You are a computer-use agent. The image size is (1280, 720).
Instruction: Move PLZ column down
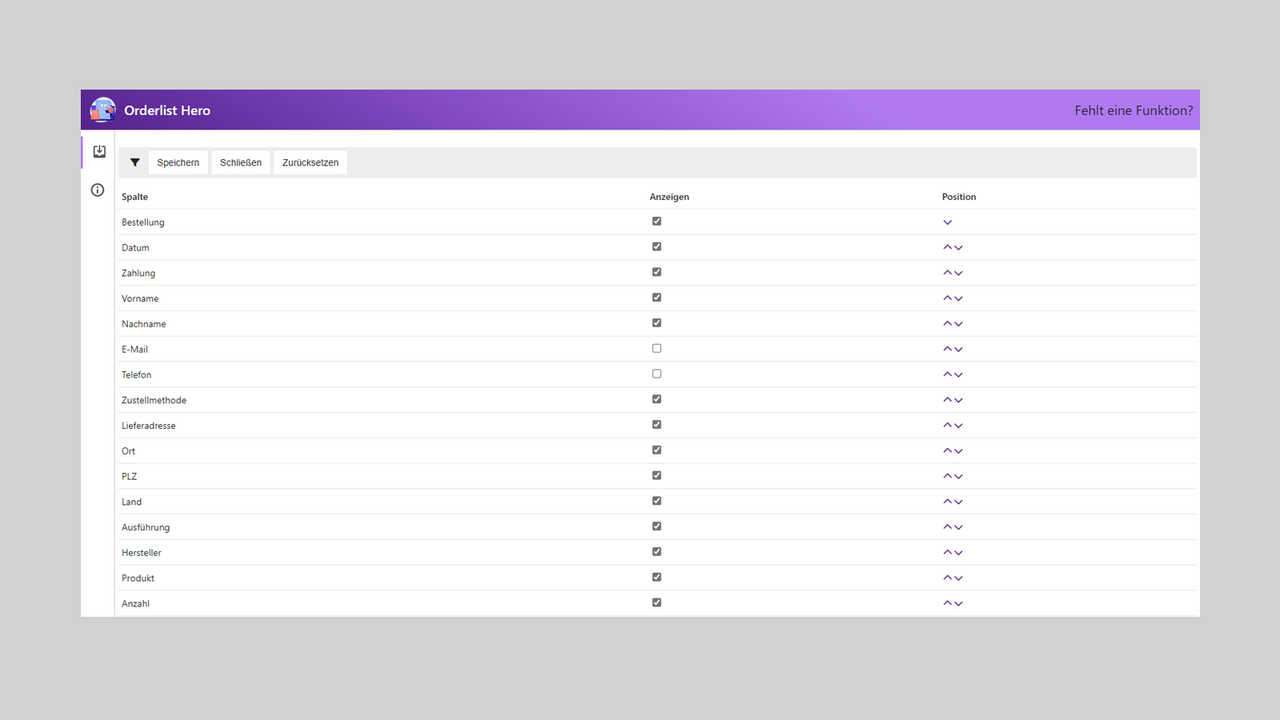click(x=958, y=477)
